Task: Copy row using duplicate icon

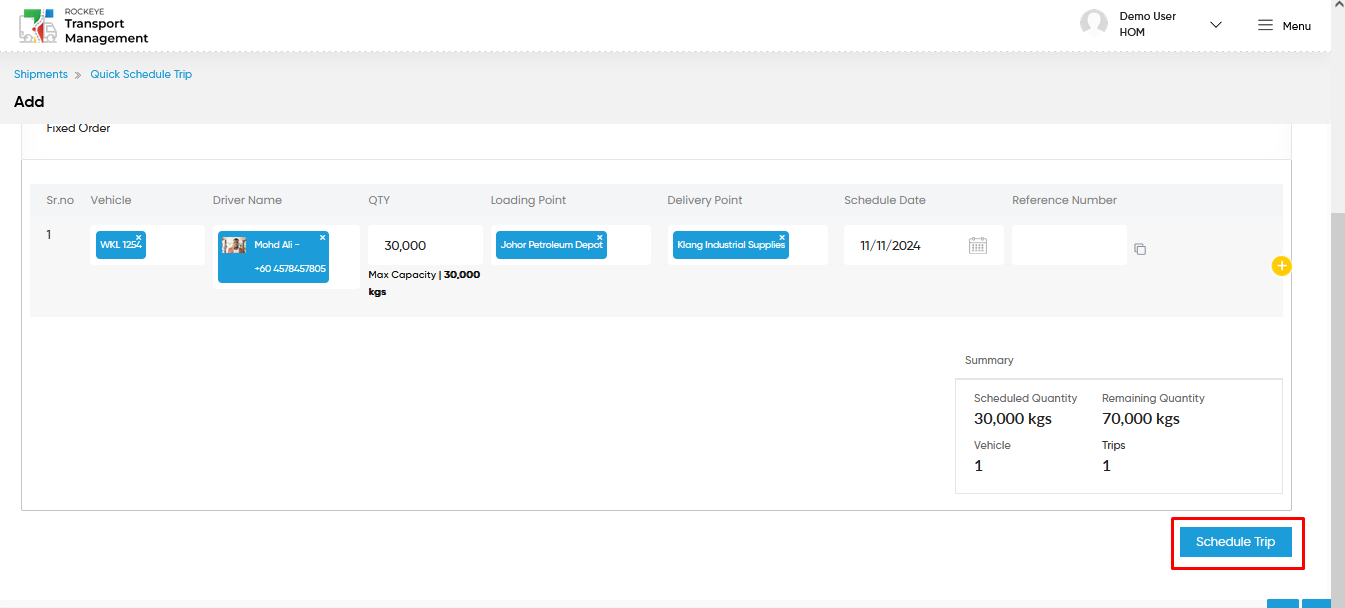Action: click(1140, 249)
